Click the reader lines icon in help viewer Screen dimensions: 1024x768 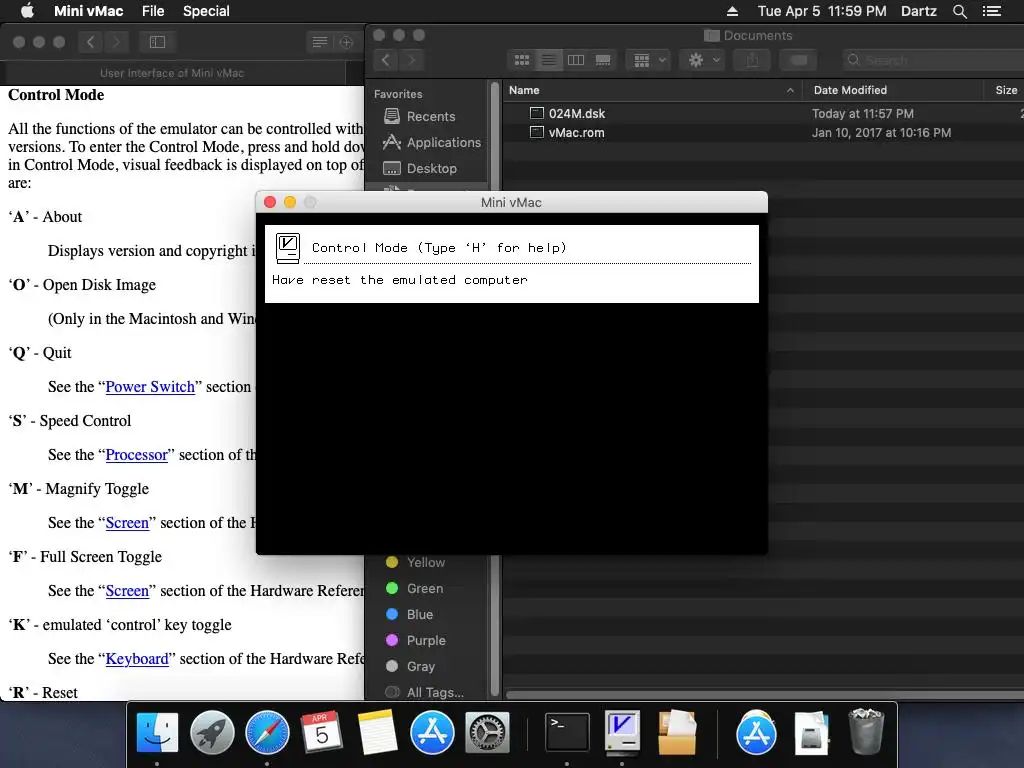tap(319, 42)
